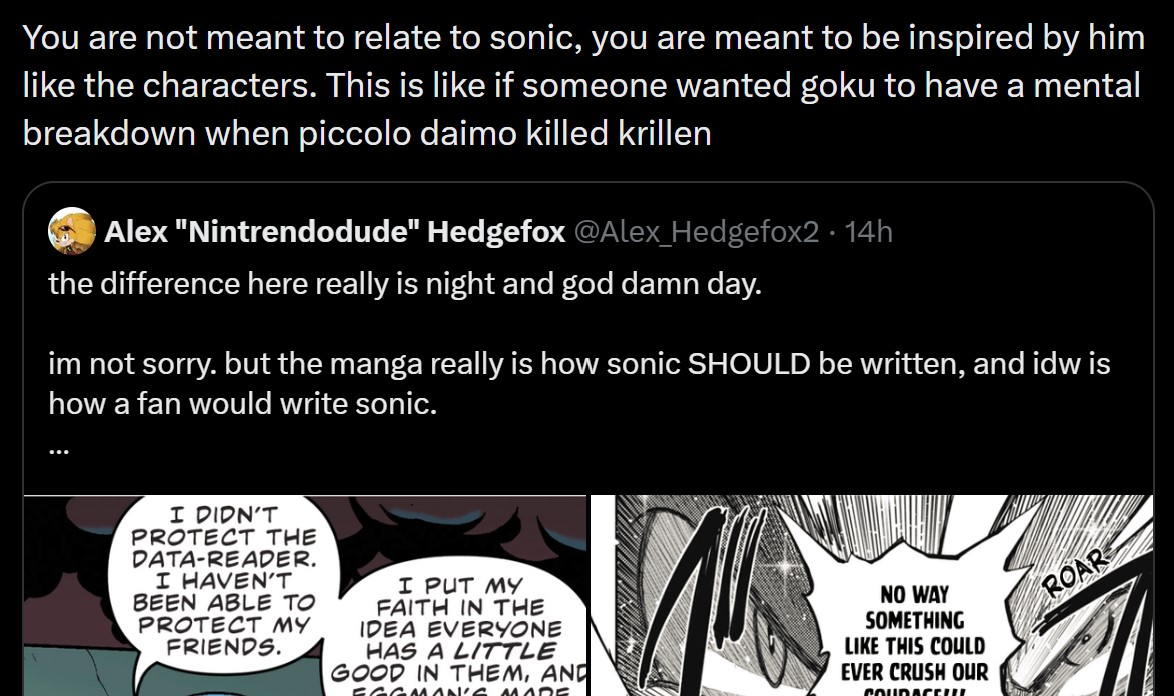Image resolution: width=1174 pixels, height=696 pixels.
Task: Open the 14h timestamp of quoted post
Action: click(x=869, y=232)
